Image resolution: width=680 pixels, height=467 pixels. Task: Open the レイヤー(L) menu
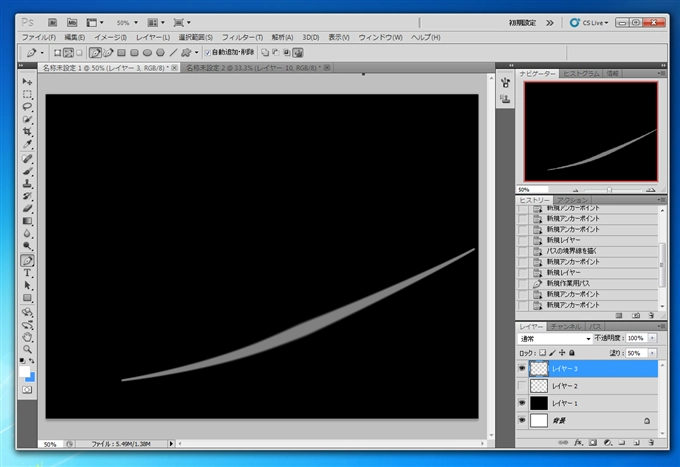[x=153, y=38]
